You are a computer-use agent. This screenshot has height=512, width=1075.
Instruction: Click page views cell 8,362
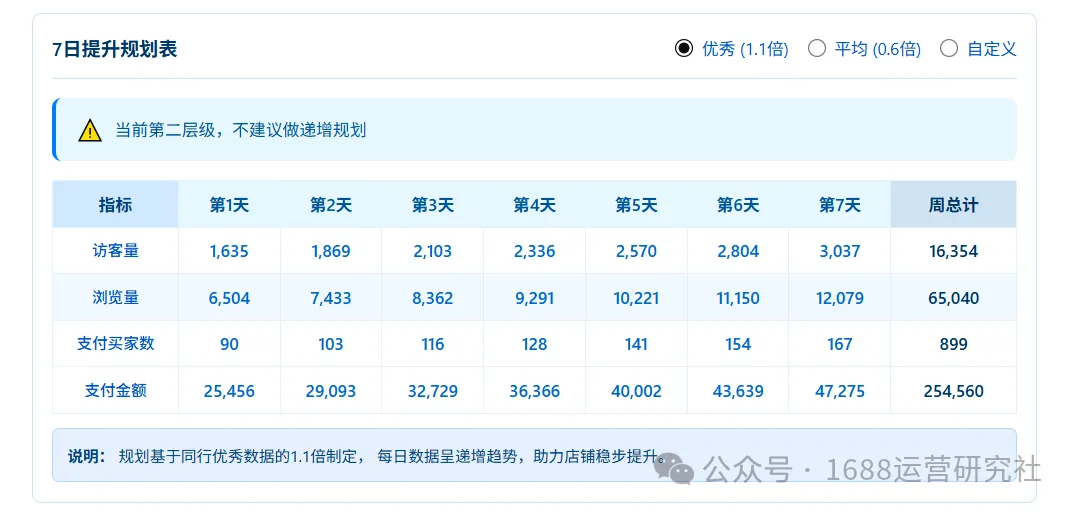point(433,298)
